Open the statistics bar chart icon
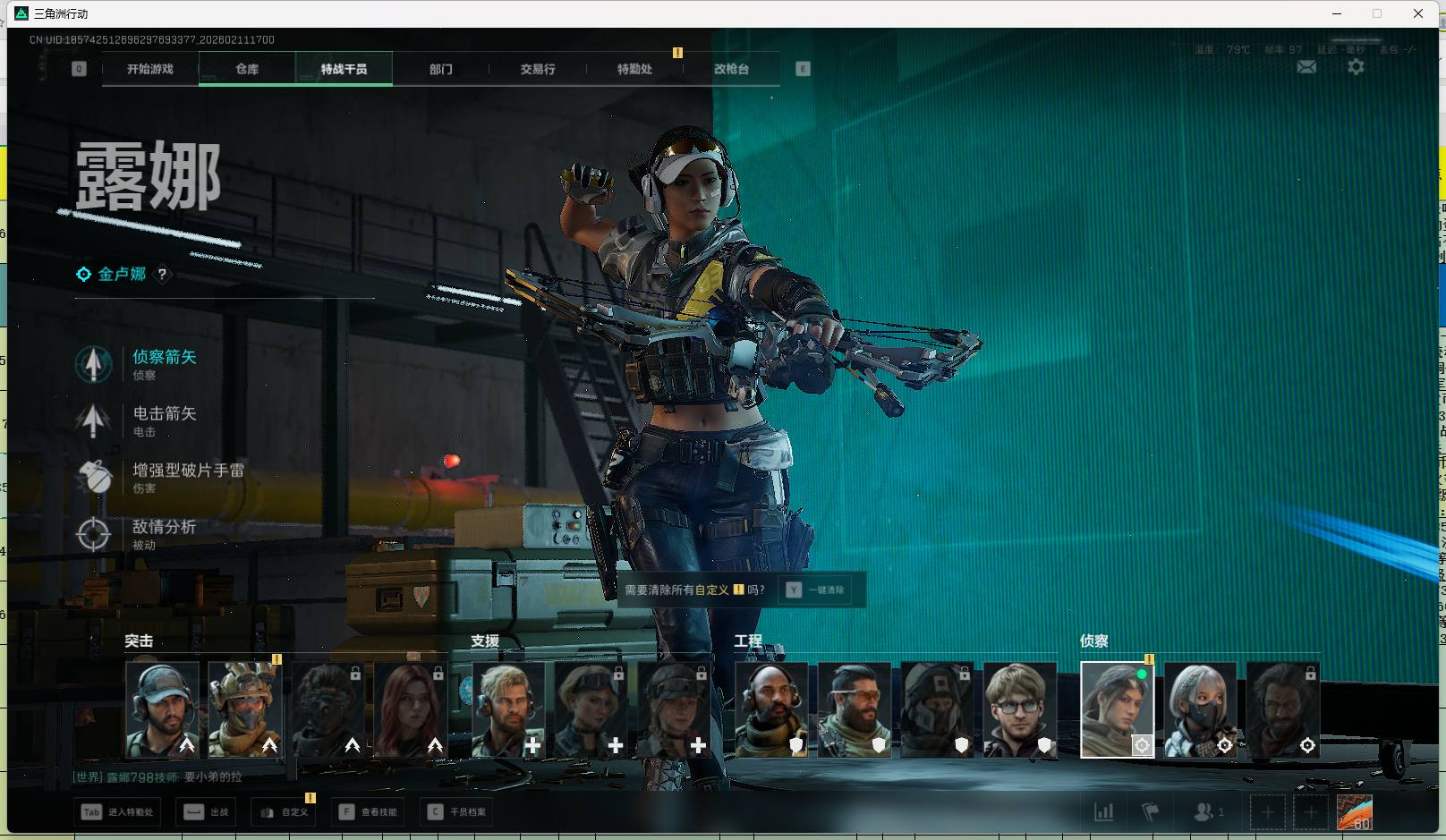1446x840 pixels. tap(1104, 812)
